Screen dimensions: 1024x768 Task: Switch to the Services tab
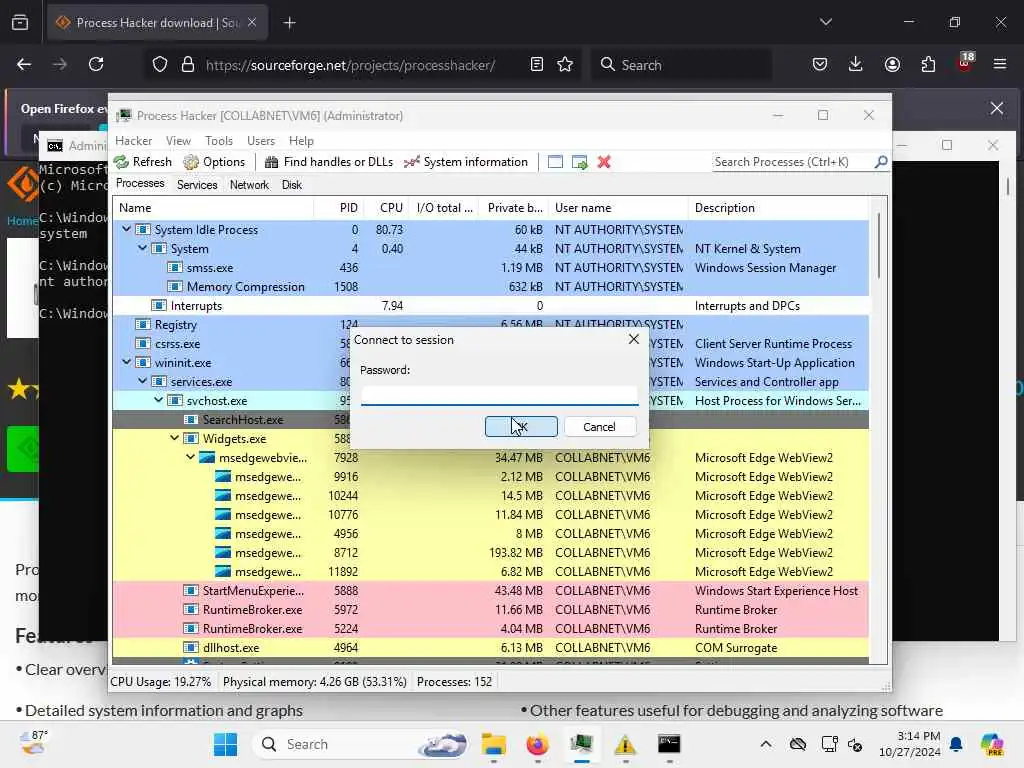click(197, 185)
